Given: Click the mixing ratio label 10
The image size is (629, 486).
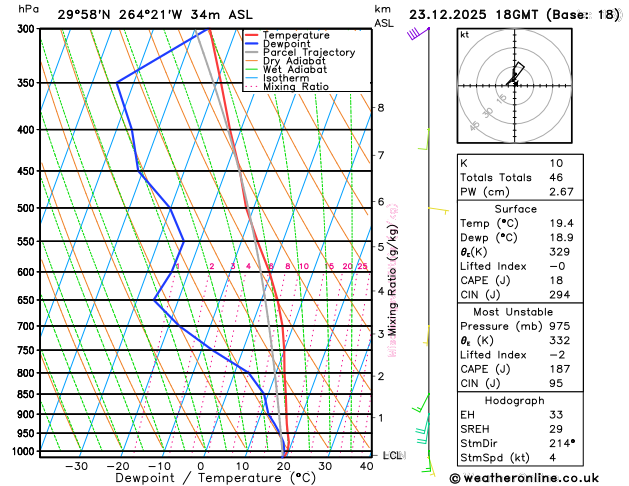Looking at the screenshot, I should tap(304, 267).
